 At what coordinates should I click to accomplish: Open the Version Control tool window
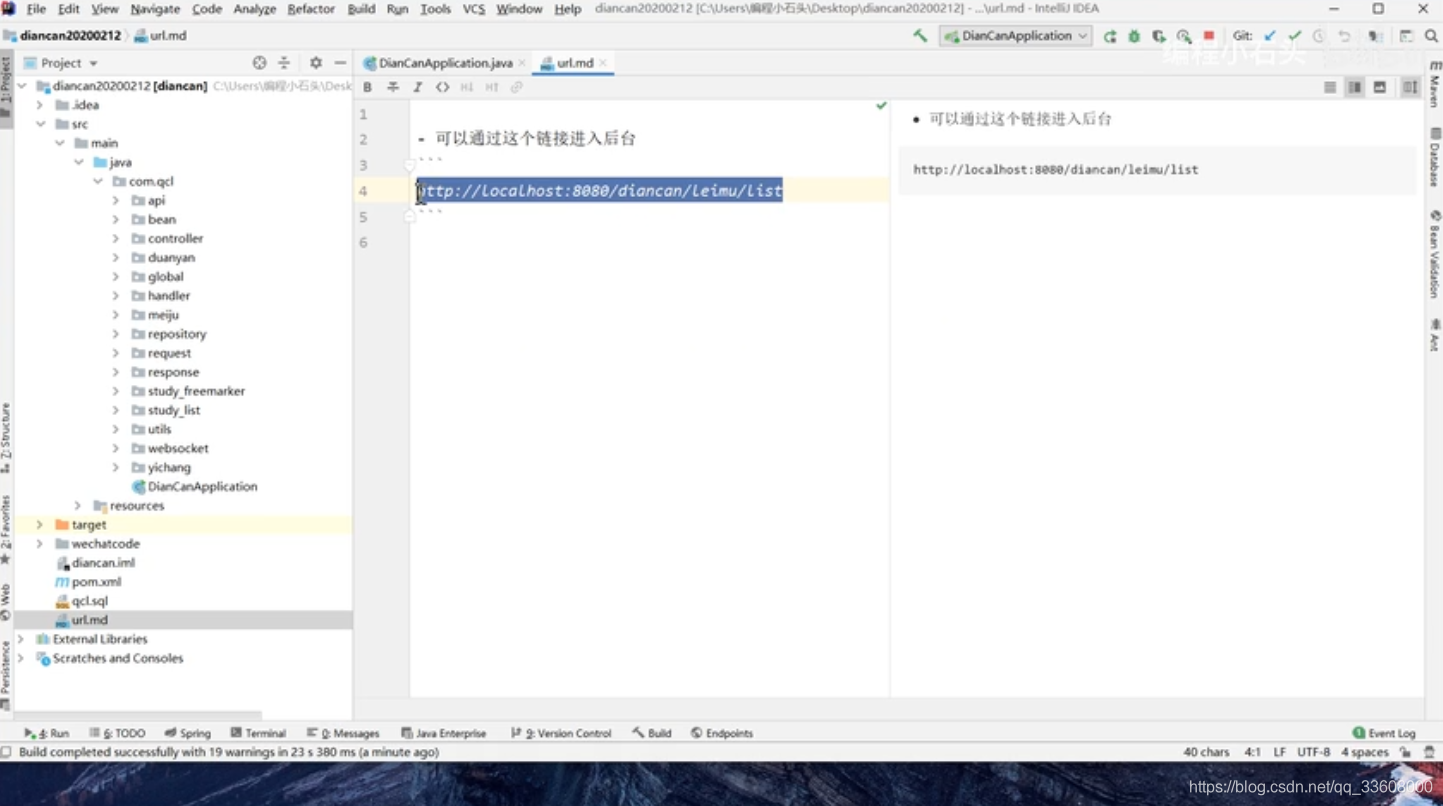[x=560, y=733]
